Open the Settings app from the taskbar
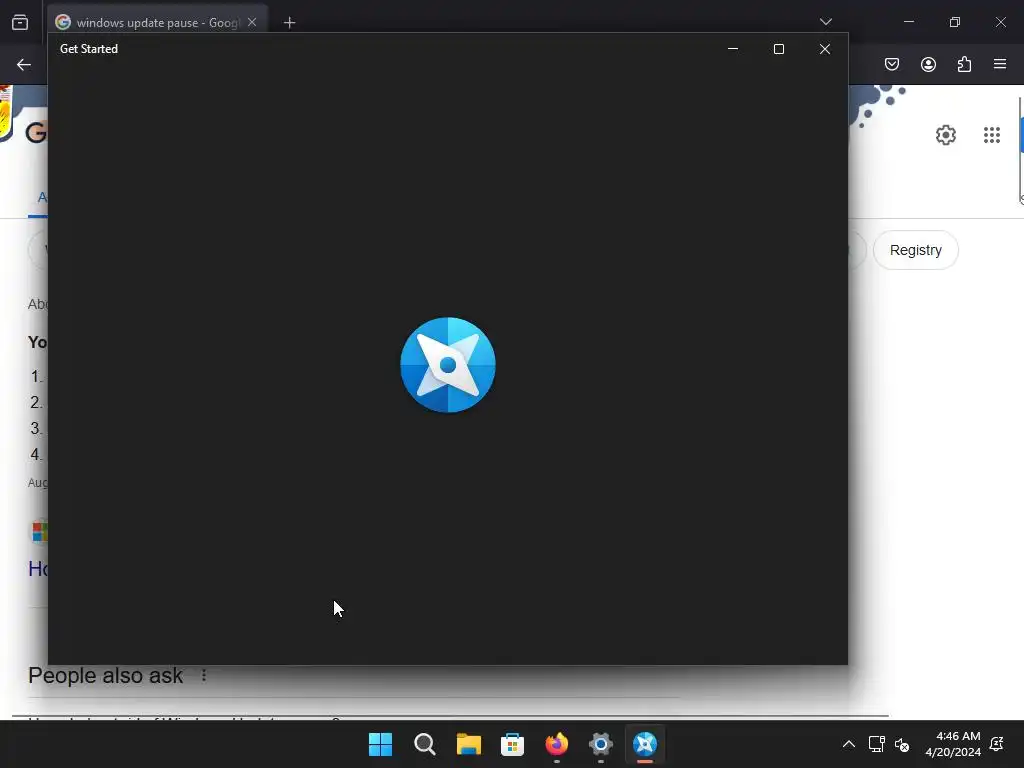 tap(601, 744)
